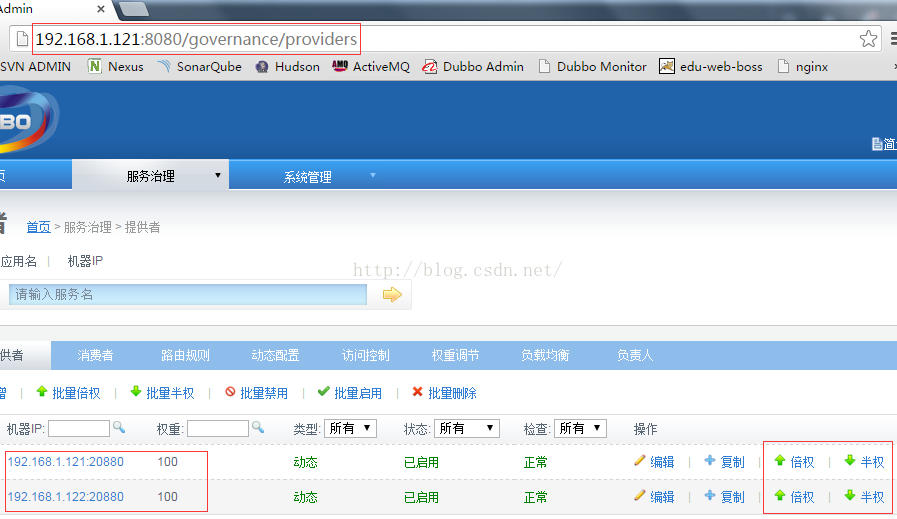The image size is (897, 519).
Task: Double weight for 192.168.1.121:20880 provider
Action: point(794,462)
